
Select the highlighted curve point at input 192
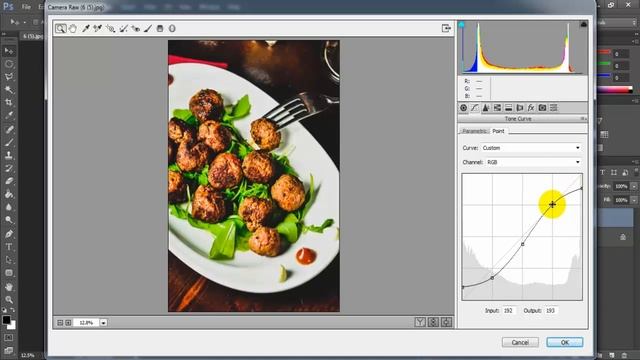[x=552, y=204]
